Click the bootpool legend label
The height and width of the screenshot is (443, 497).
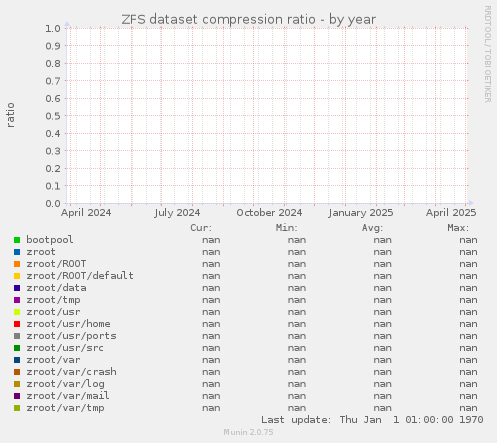pos(50,240)
